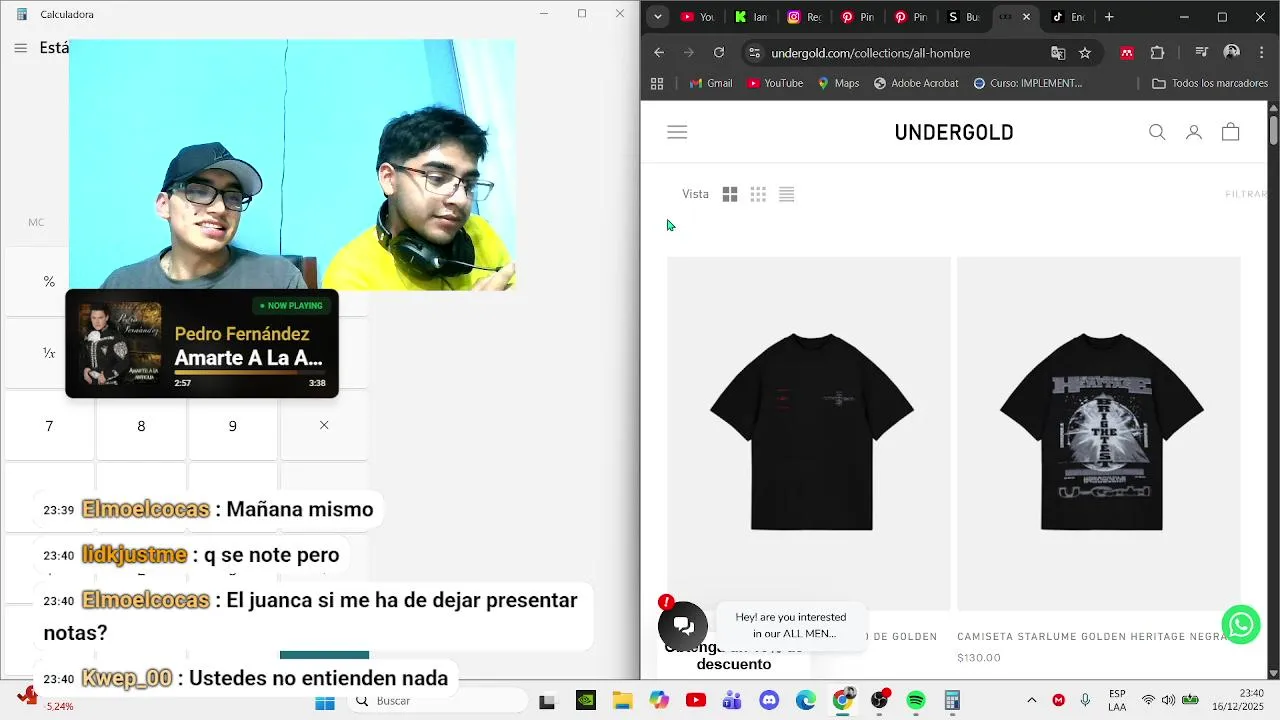
Task: Switch to the first Pinterest tab
Action: 858,17
